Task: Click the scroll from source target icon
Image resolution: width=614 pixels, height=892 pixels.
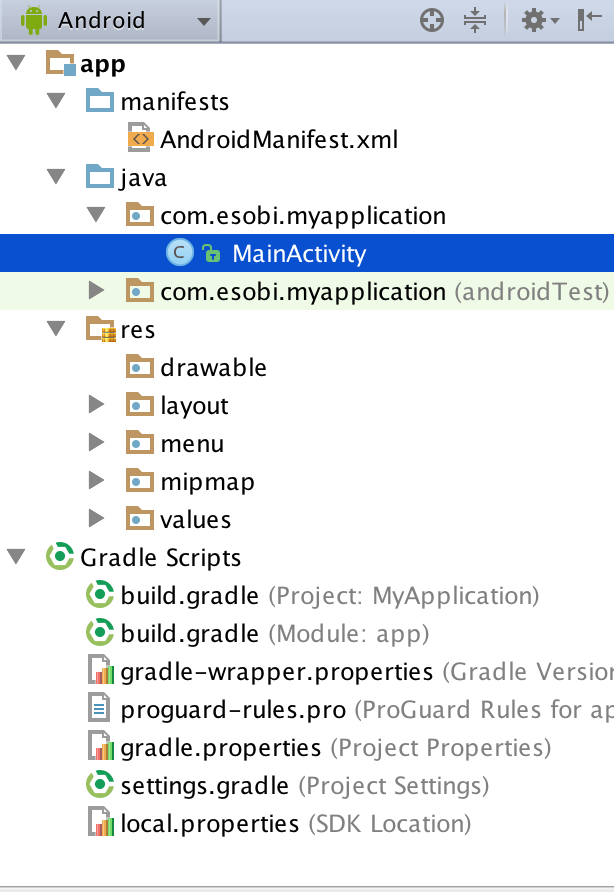Action: tap(432, 20)
